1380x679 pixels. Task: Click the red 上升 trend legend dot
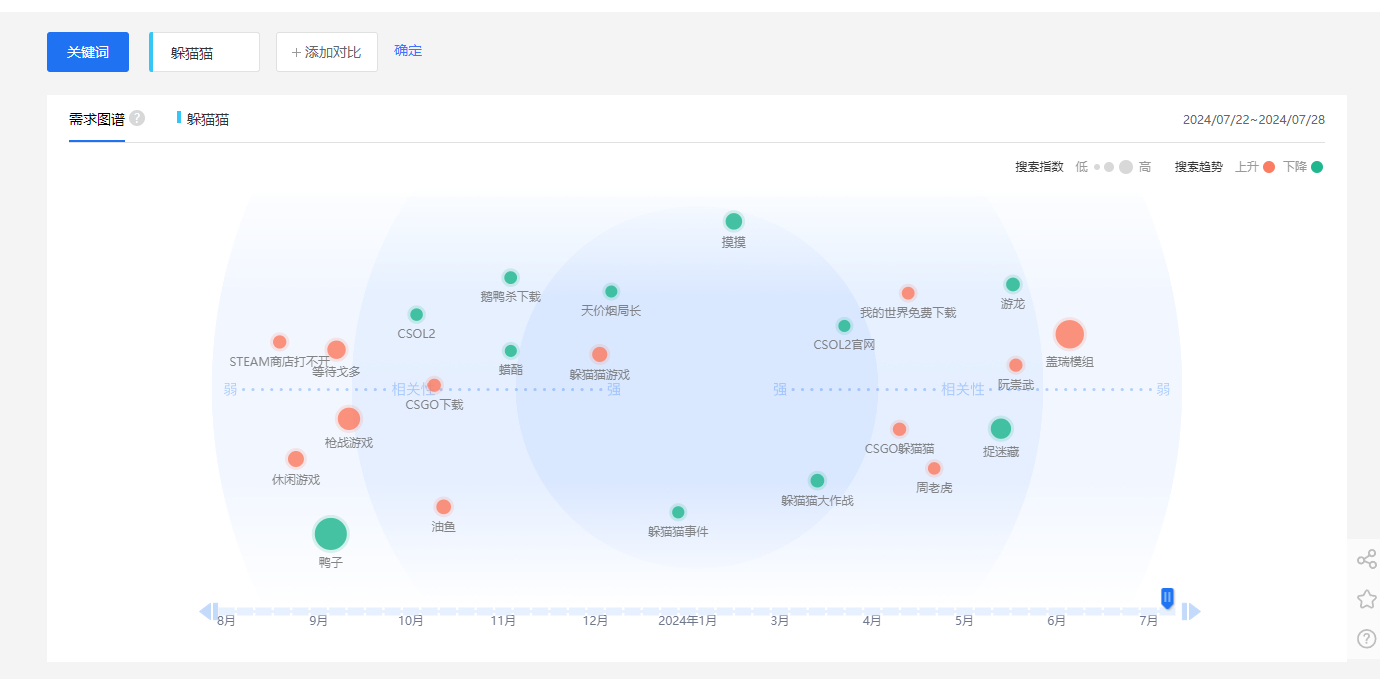[x=1269, y=167]
